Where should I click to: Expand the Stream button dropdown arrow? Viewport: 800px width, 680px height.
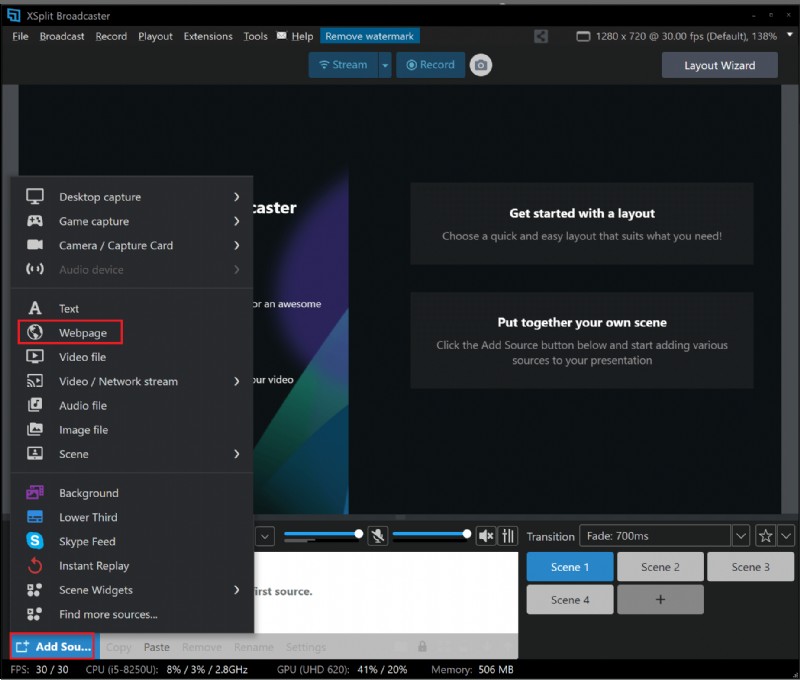[383, 64]
